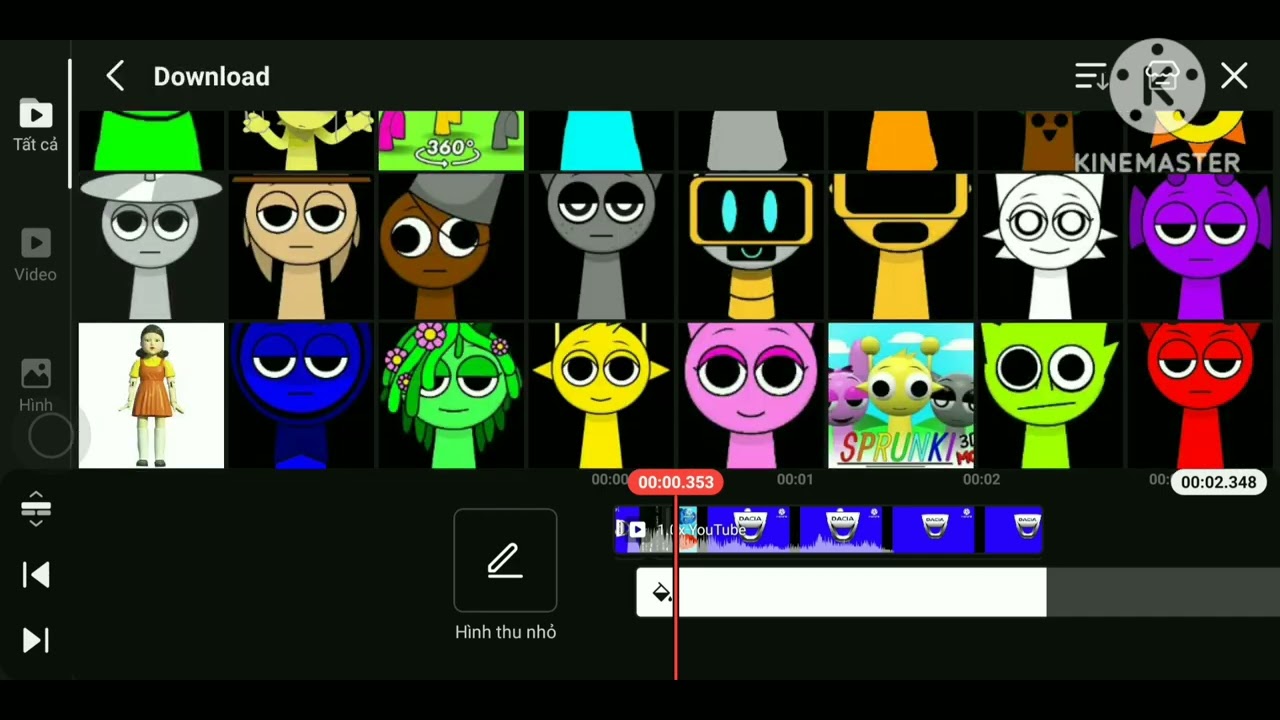Select the white color layer clip

pos(841,593)
